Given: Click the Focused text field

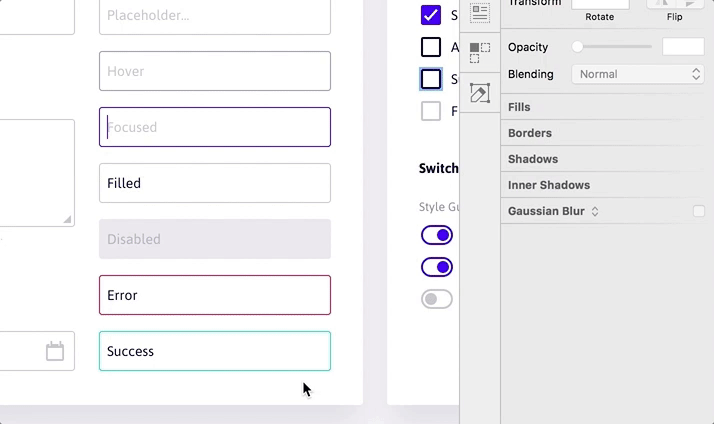Looking at the screenshot, I should click(215, 127).
